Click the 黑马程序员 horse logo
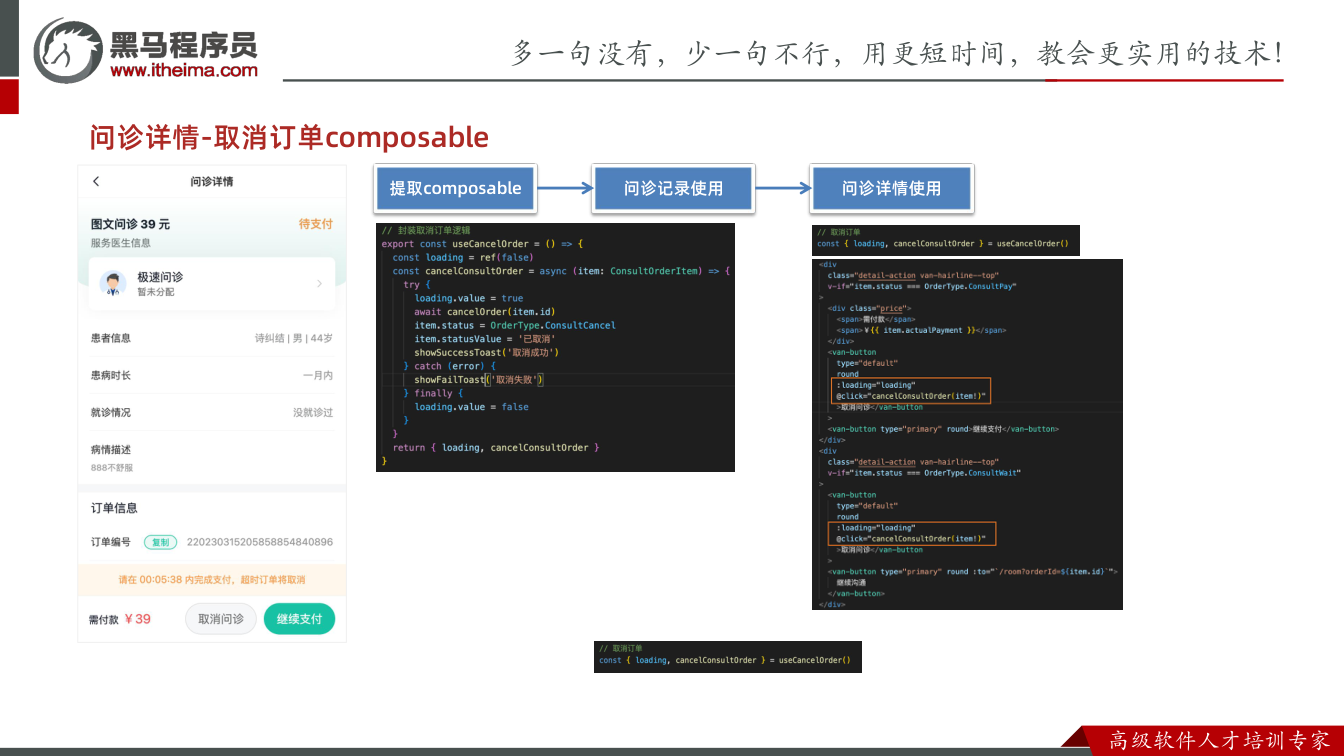The image size is (1344, 756). (68, 50)
